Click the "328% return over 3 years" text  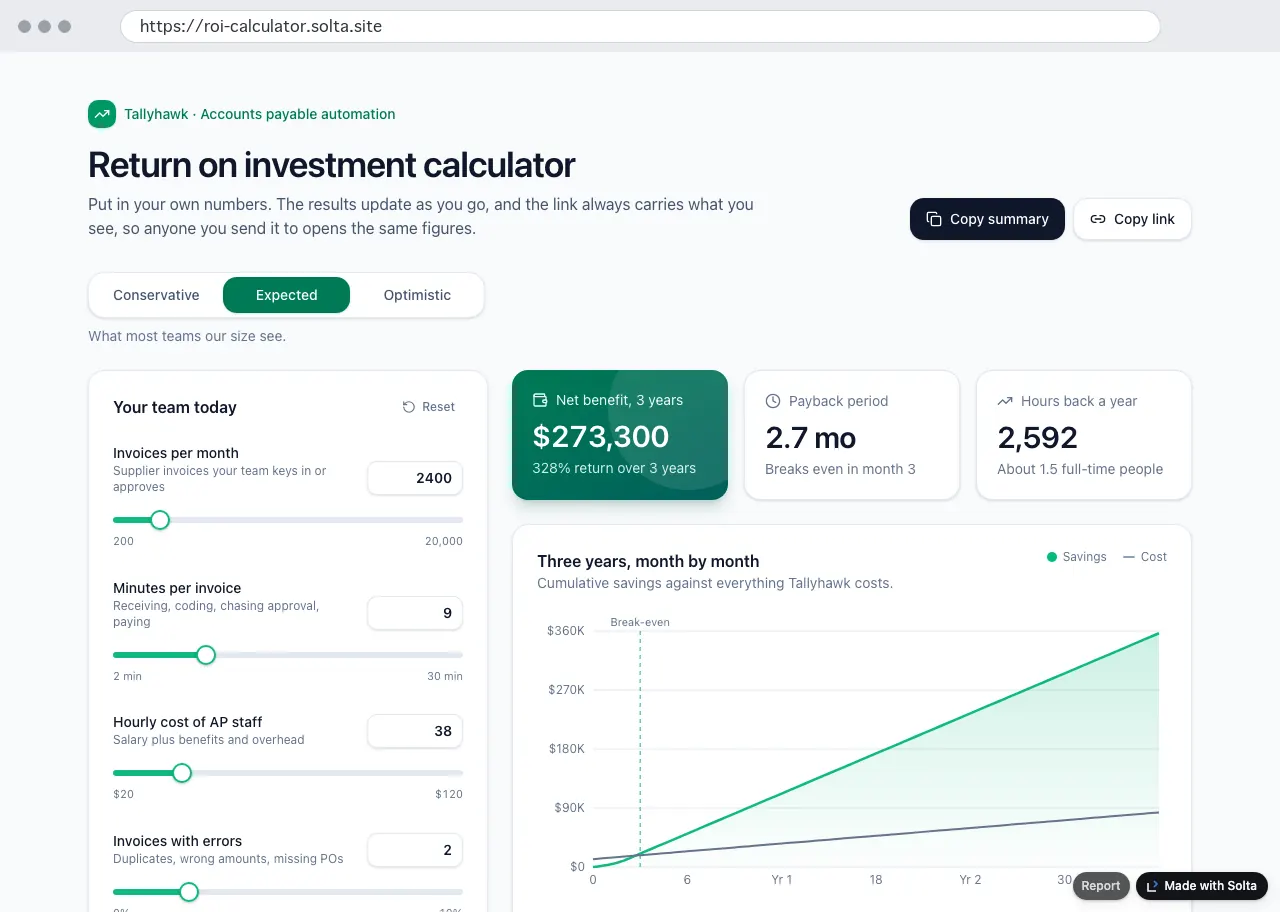click(x=614, y=468)
